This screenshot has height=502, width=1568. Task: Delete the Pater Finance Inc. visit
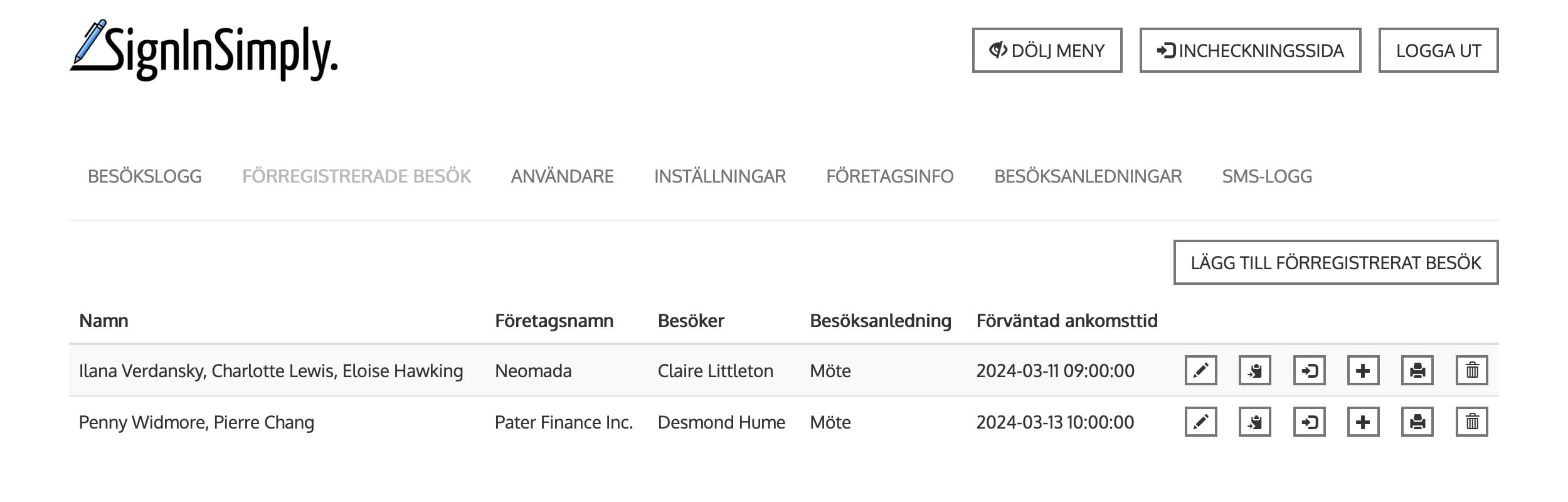point(1471,422)
